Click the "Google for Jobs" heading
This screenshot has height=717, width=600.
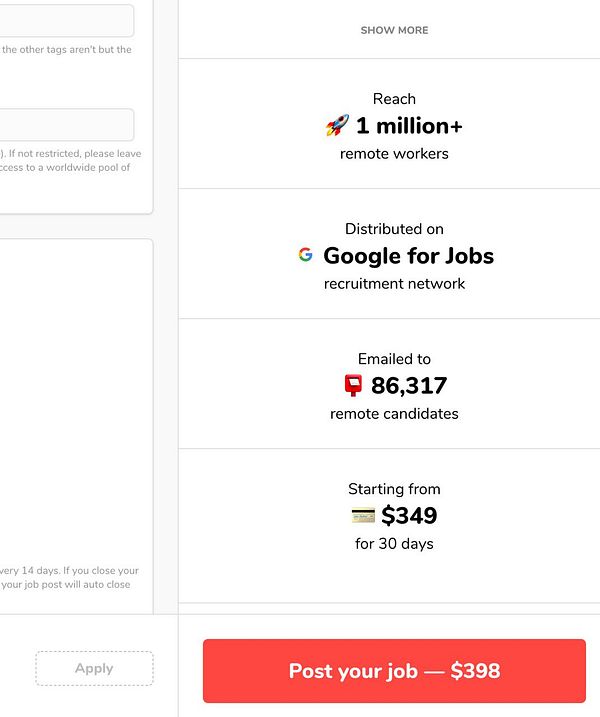[x=408, y=256]
